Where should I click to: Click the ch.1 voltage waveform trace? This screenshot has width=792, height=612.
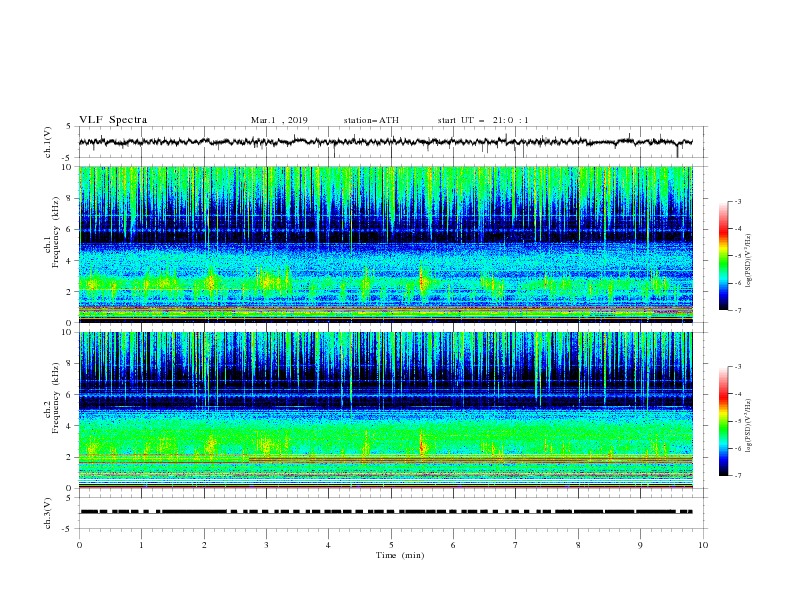pyautogui.click(x=385, y=142)
